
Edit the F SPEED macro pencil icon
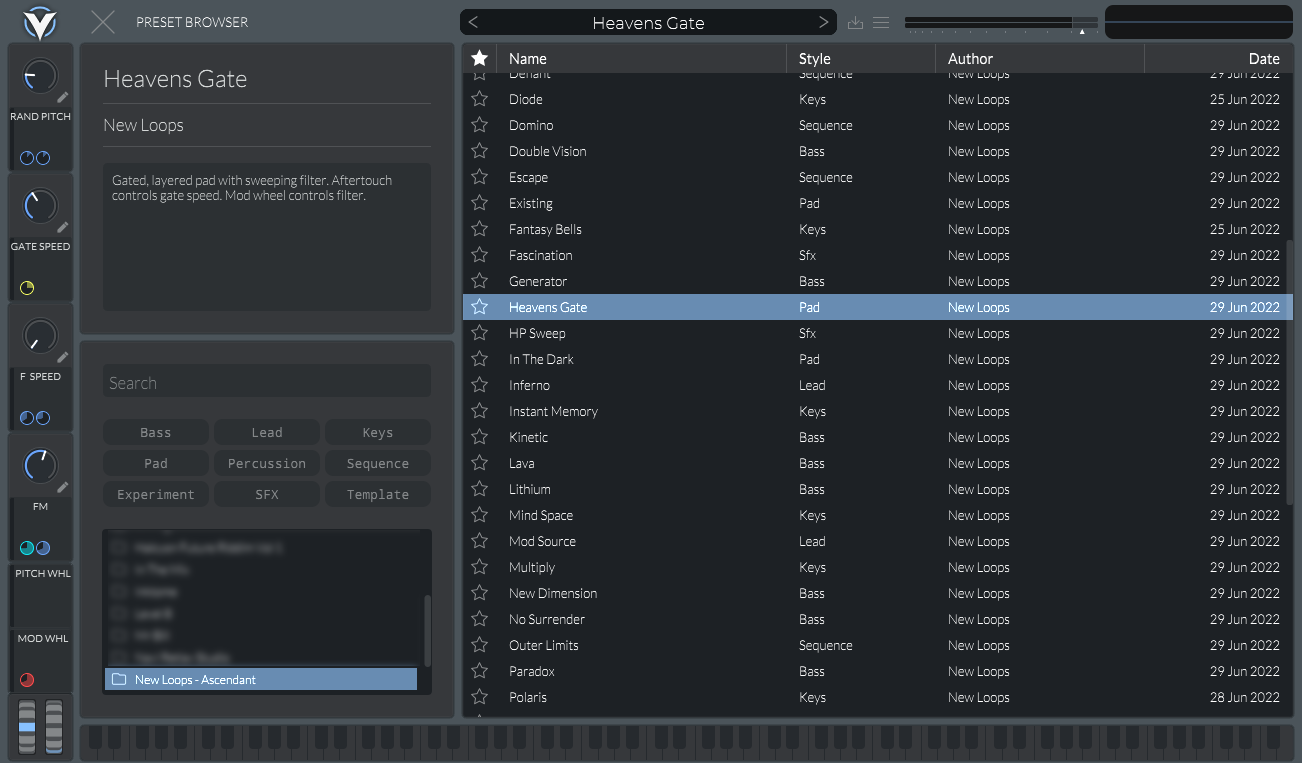63,357
